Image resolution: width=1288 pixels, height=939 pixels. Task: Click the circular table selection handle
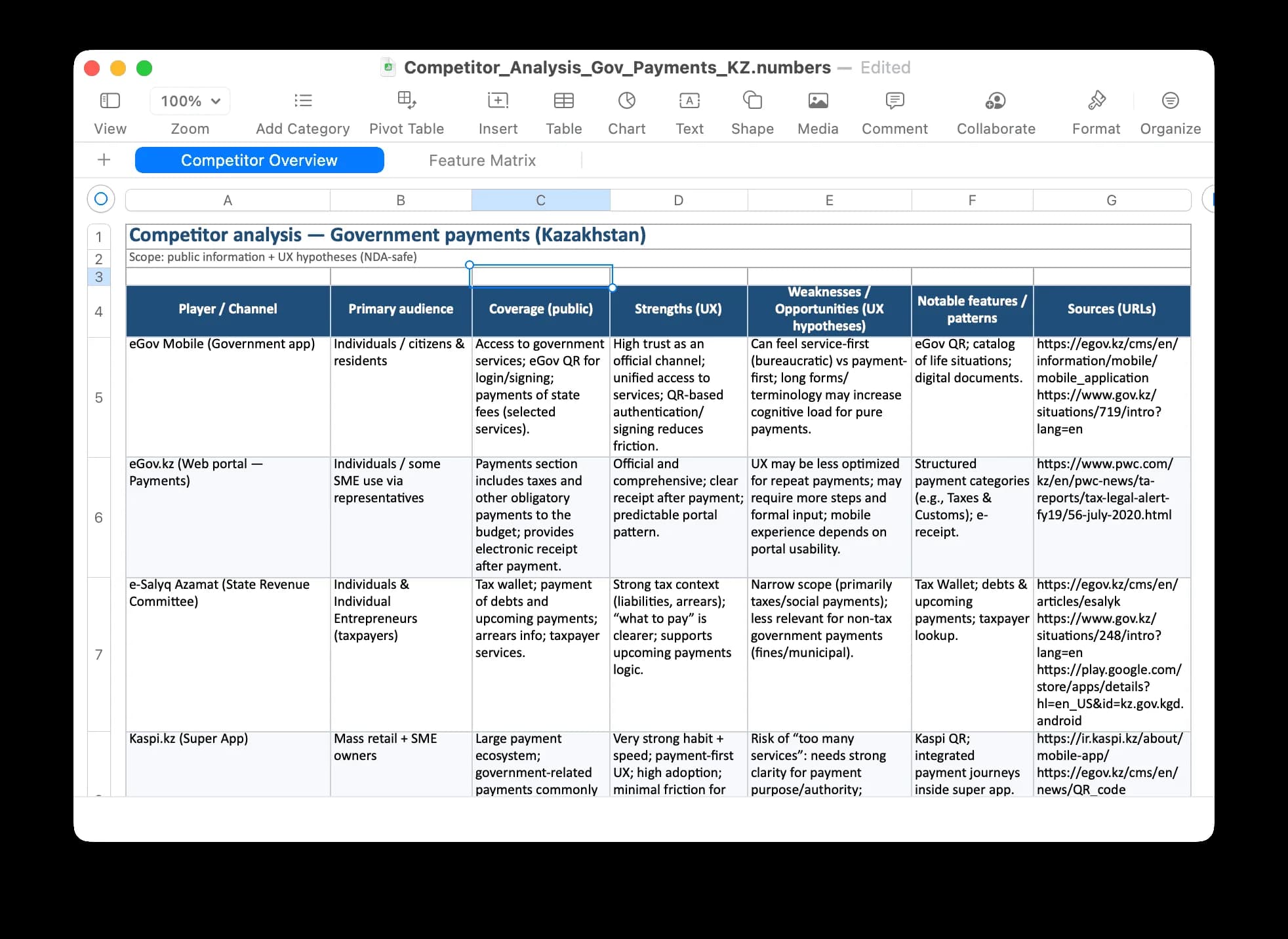pos(100,199)
